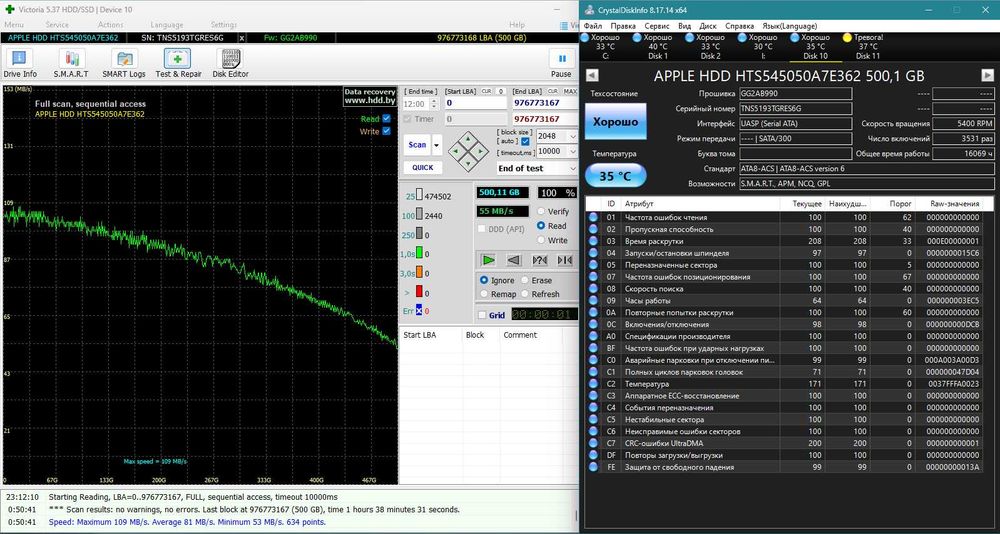Click previous disk arrow in CrystalDiskInfo
The image size is (1000, 534).
[592, 76]
